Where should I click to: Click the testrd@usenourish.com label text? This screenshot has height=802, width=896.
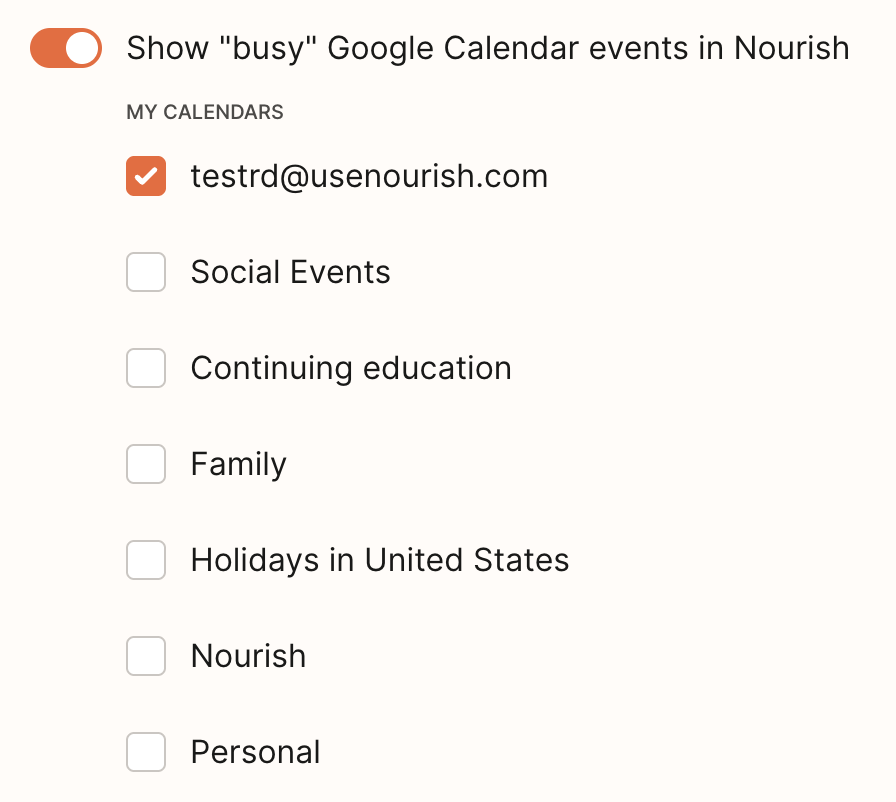click(369, 177)
